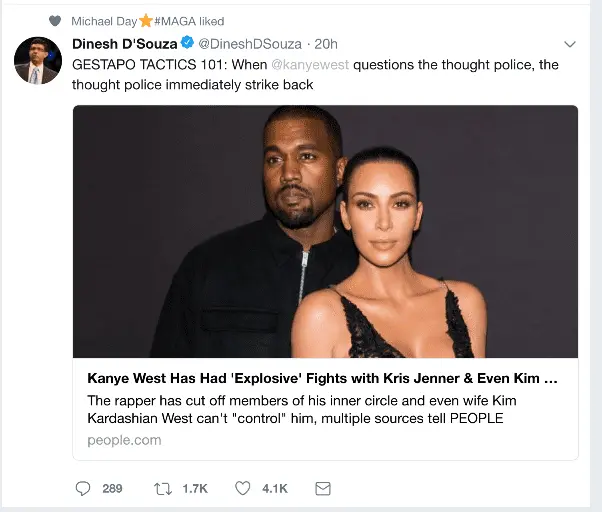Like the tweet with the heart outline icon
The image size is (602, 512).
242,488
